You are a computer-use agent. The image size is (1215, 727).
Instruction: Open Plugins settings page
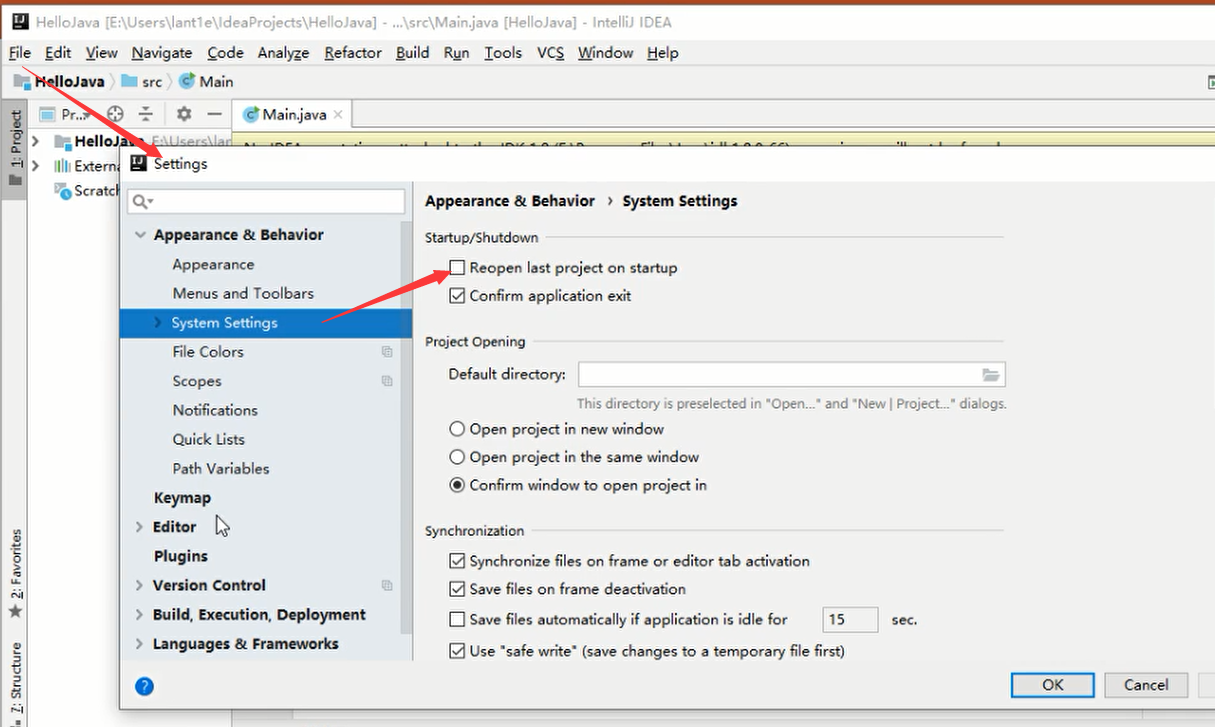tap(181, 556)
